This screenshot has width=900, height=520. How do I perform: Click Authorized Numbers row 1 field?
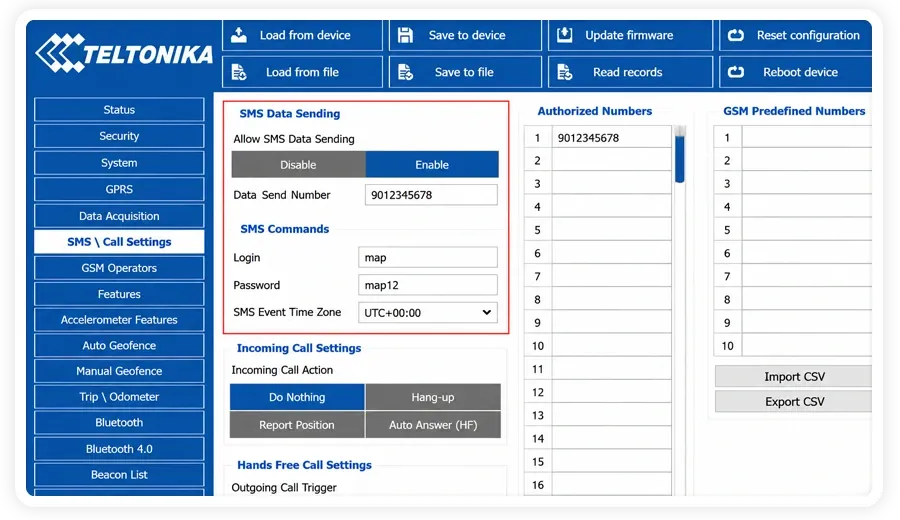(612, 138)
